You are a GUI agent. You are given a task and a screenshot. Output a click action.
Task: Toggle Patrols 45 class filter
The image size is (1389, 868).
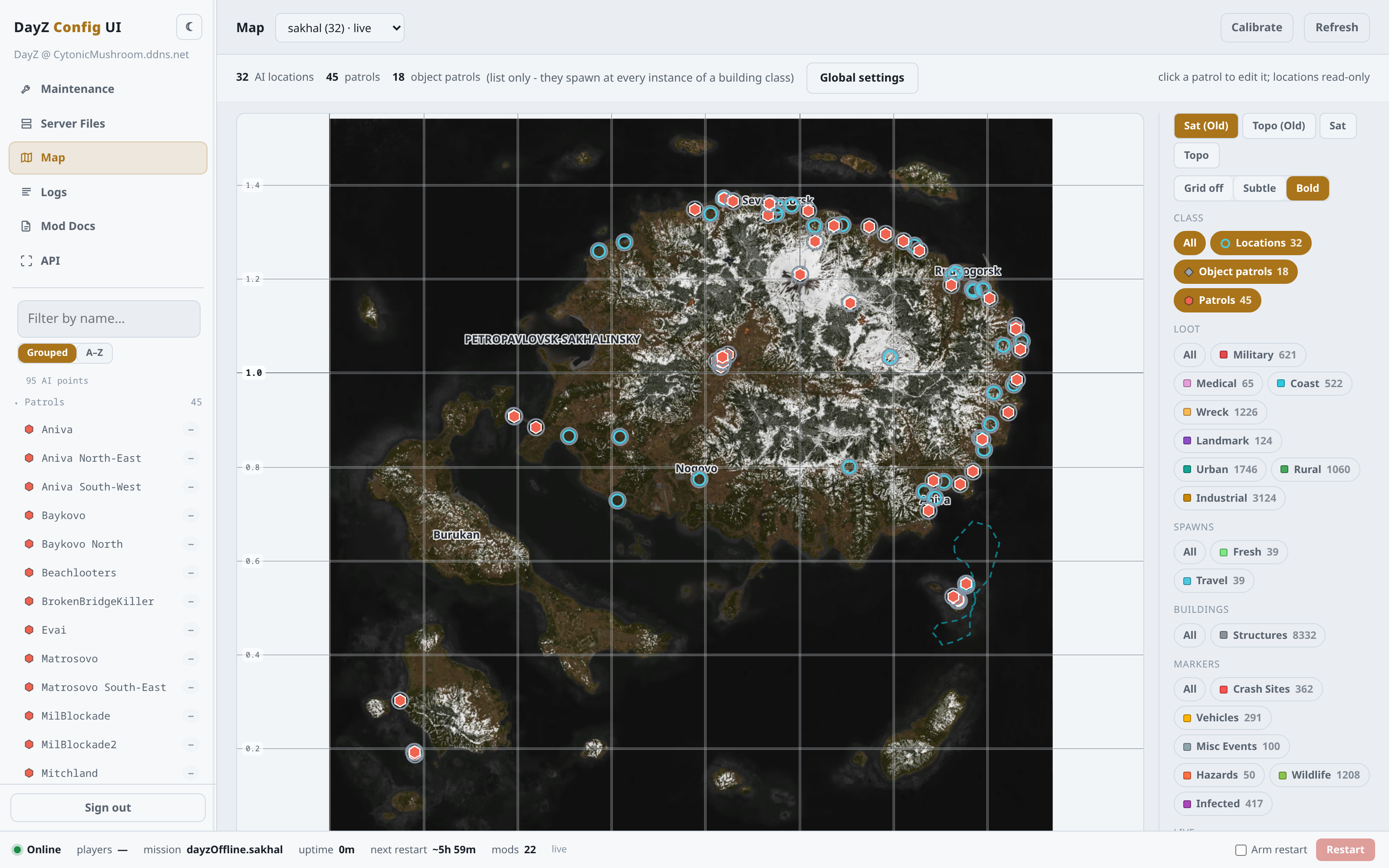tap(1217, 300)
